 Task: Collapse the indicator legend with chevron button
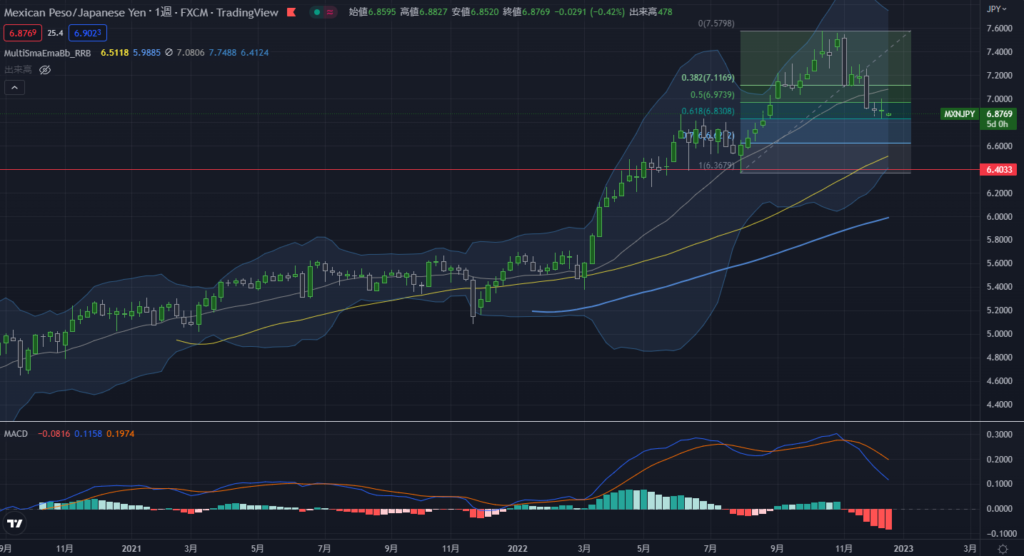click(14, 88)
